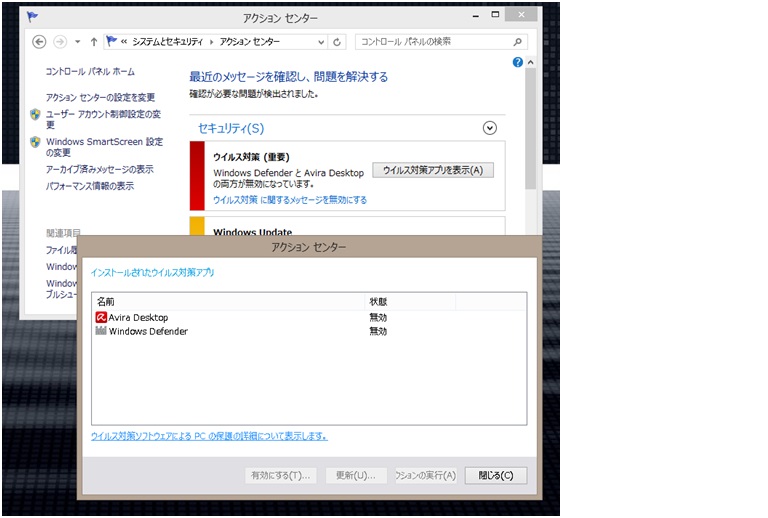The image size is (768, 518).
Task: Open Help via the blue question mark
Action: 518,62
